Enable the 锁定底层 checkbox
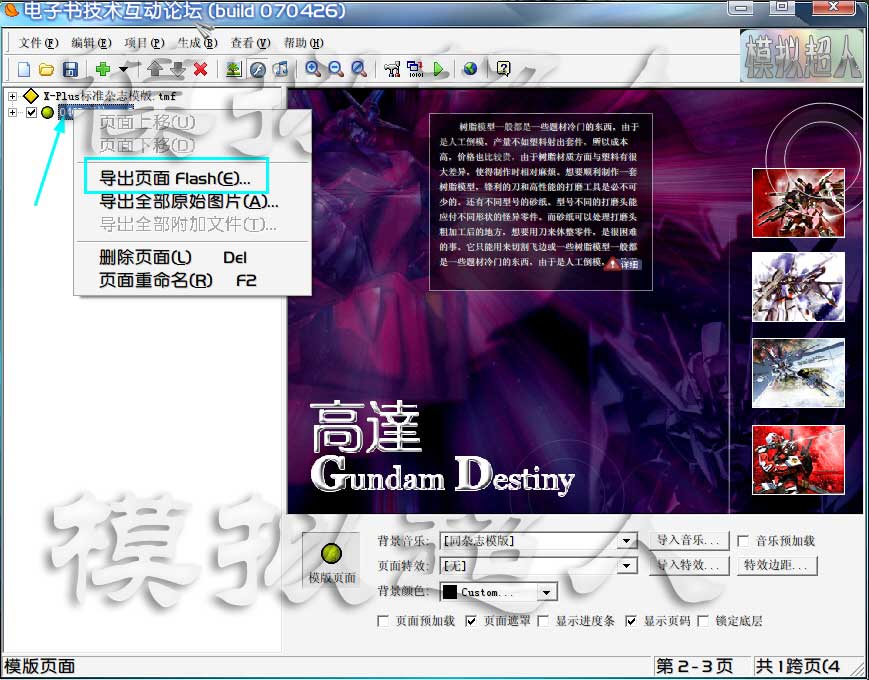Viewport: 869px width, 680px height. click(x=703, y=621)
